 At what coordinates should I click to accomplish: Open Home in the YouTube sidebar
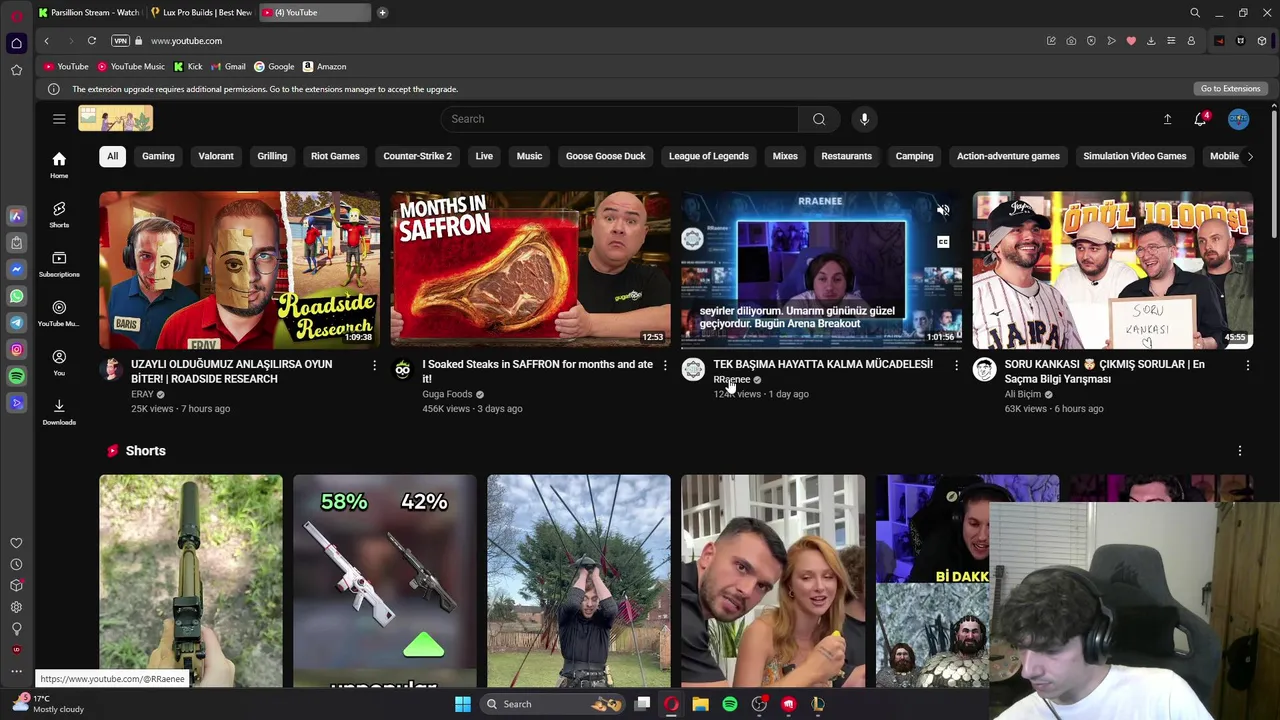coord(59,165)
